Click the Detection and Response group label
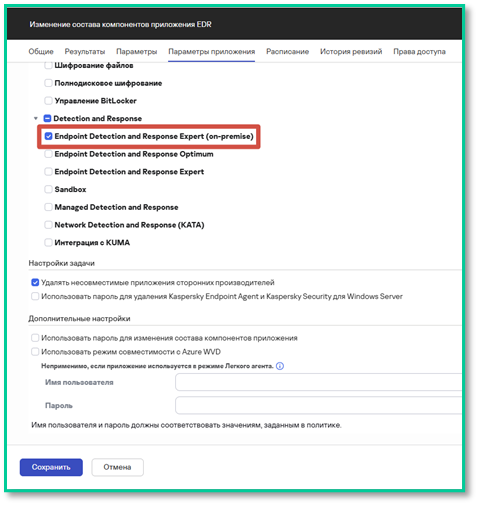 click(98, 118)
